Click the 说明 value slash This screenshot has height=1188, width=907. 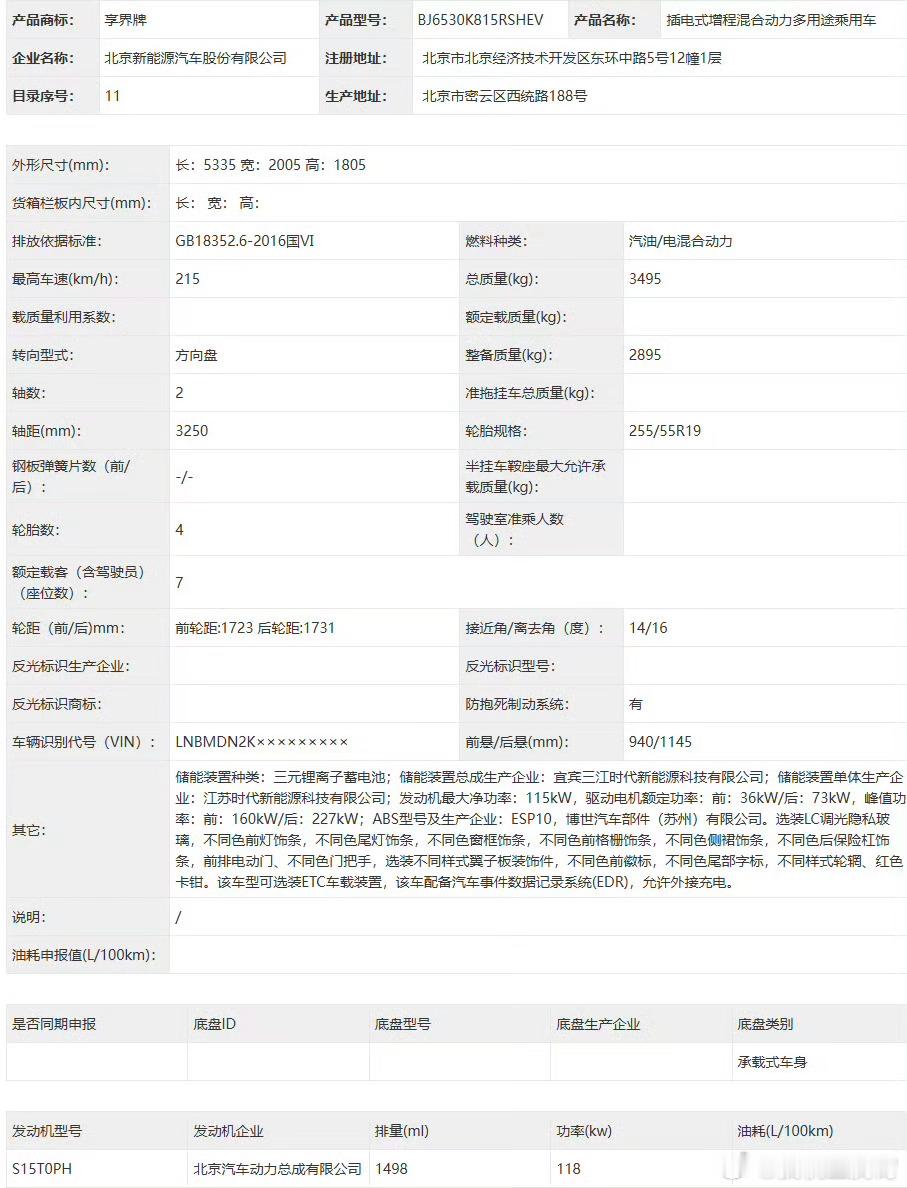tap(178, 917)
